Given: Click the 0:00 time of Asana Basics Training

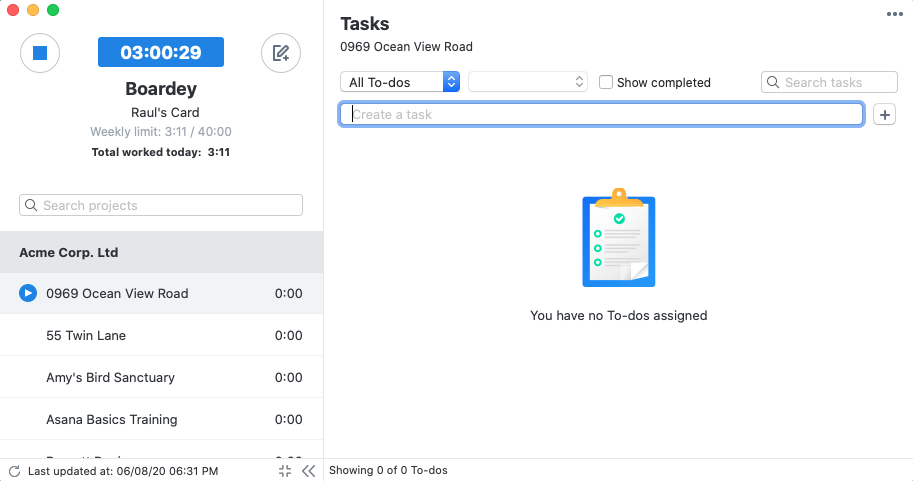Looking at the screenshot, I should [x=288, y=419].
